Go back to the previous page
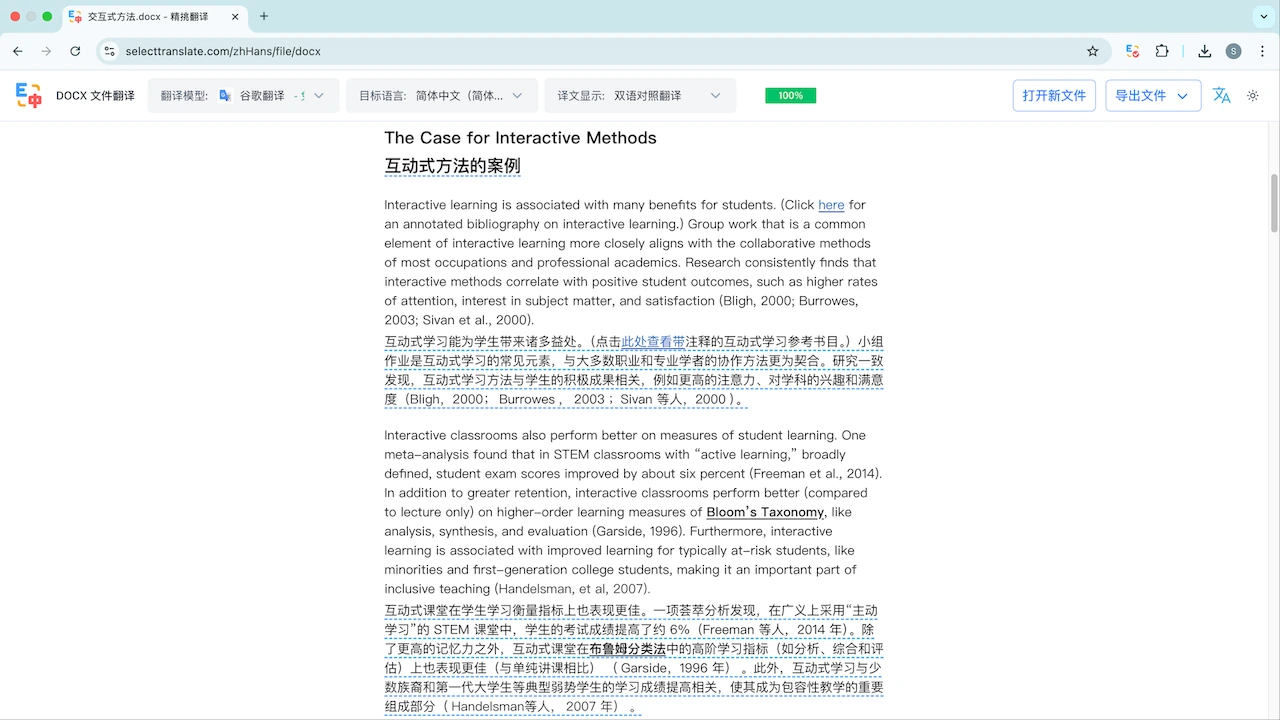The width and height of the screenshot is (1280, 720). (x=18, y=51)
